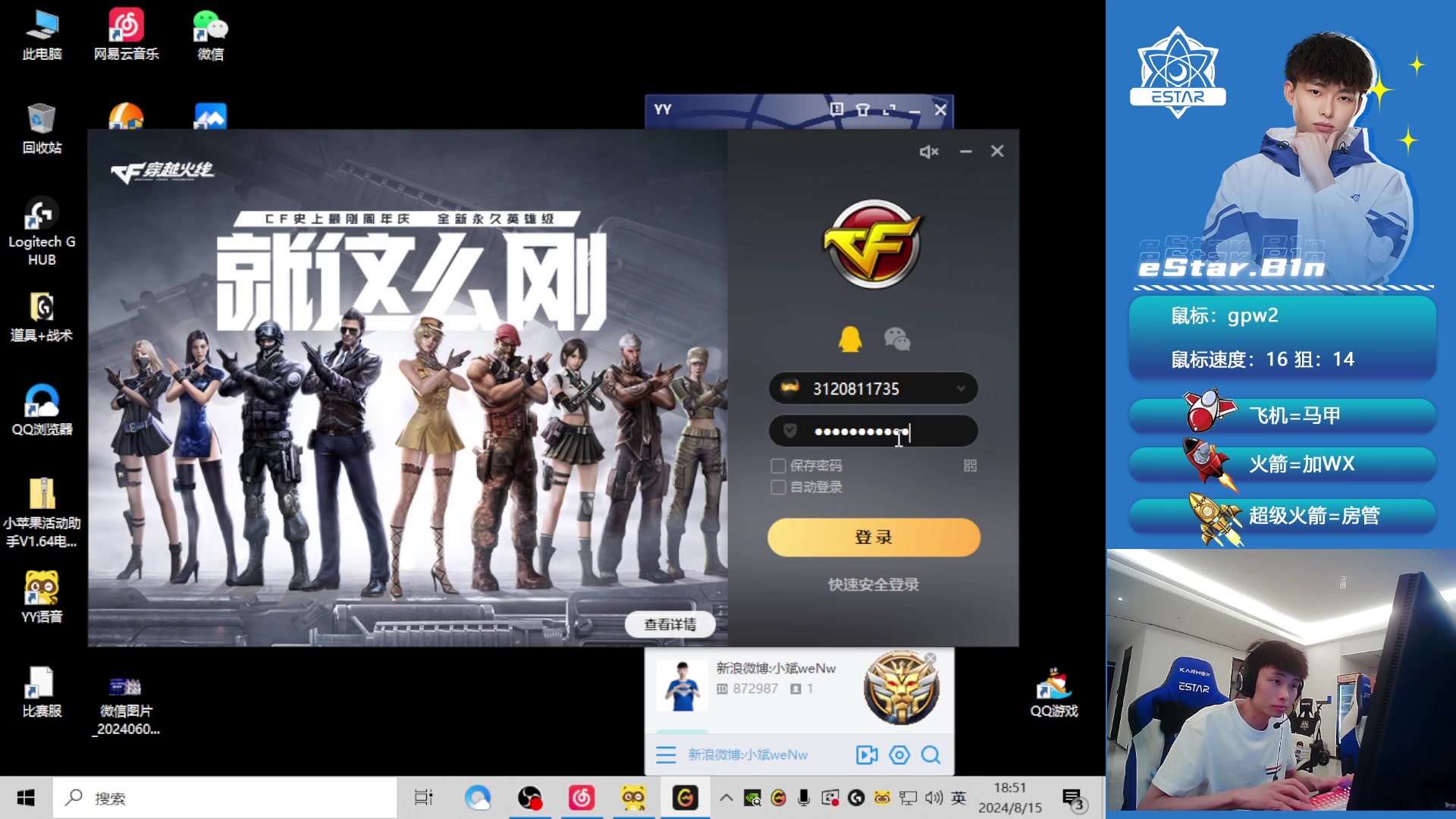Screen dimensions: 1456x819
Task: Expand the hidden system tray icons arrow
Action: coord(726,798)
